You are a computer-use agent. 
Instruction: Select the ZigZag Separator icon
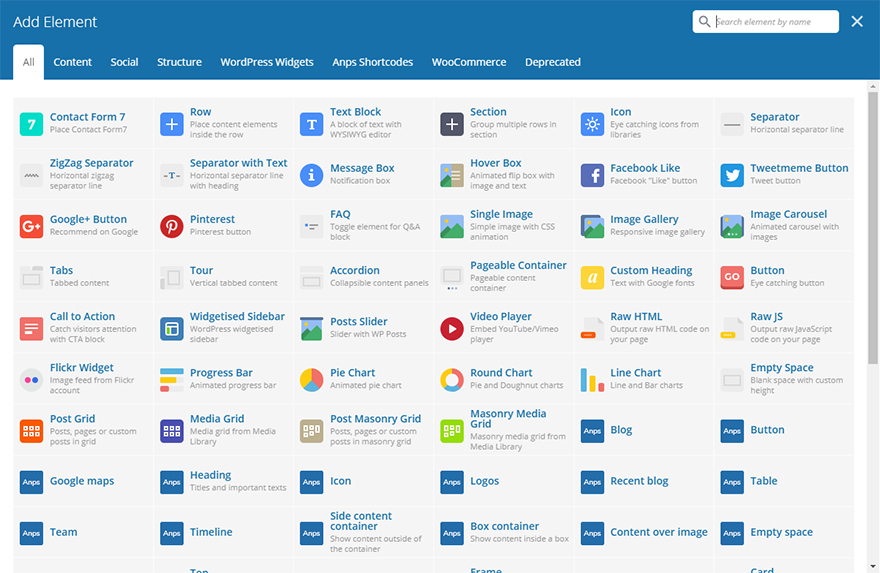(31, 175)
